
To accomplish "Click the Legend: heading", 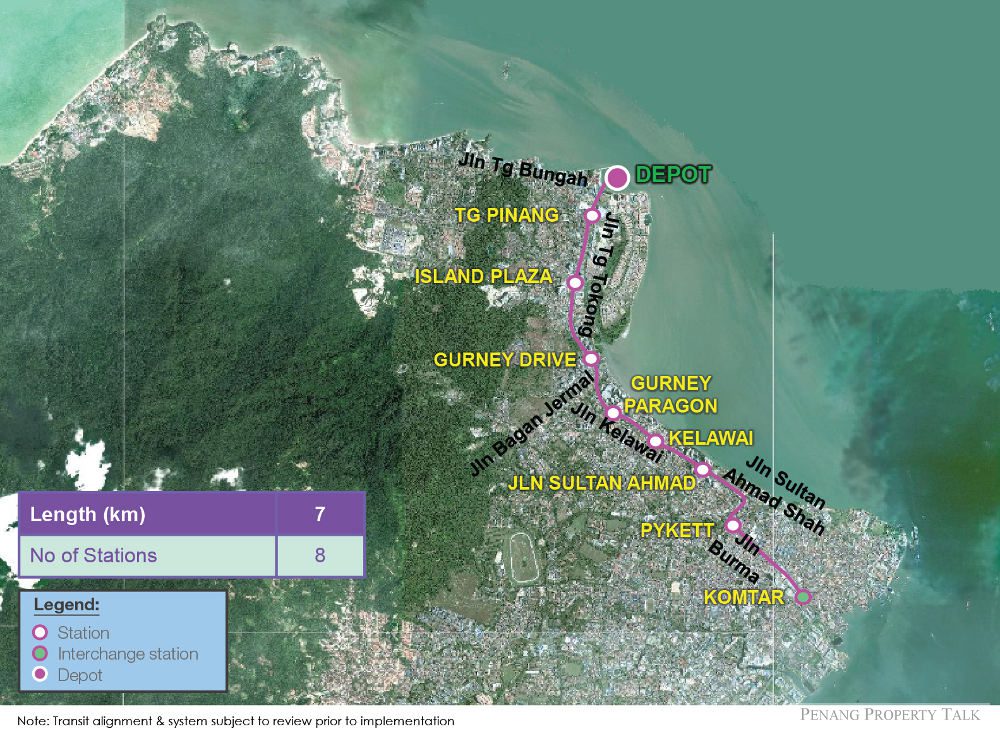I will click(x=67, y=605).
